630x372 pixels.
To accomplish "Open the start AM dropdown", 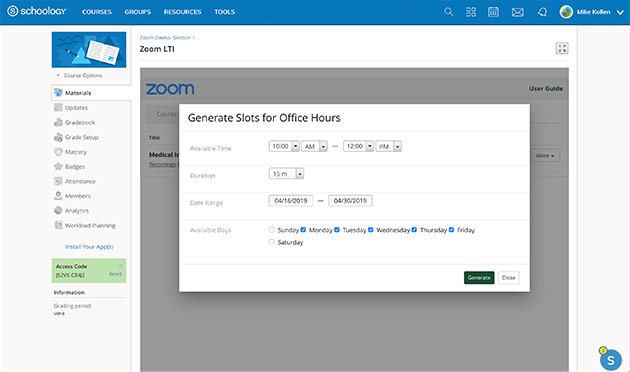I will click(x=315, y=146).
